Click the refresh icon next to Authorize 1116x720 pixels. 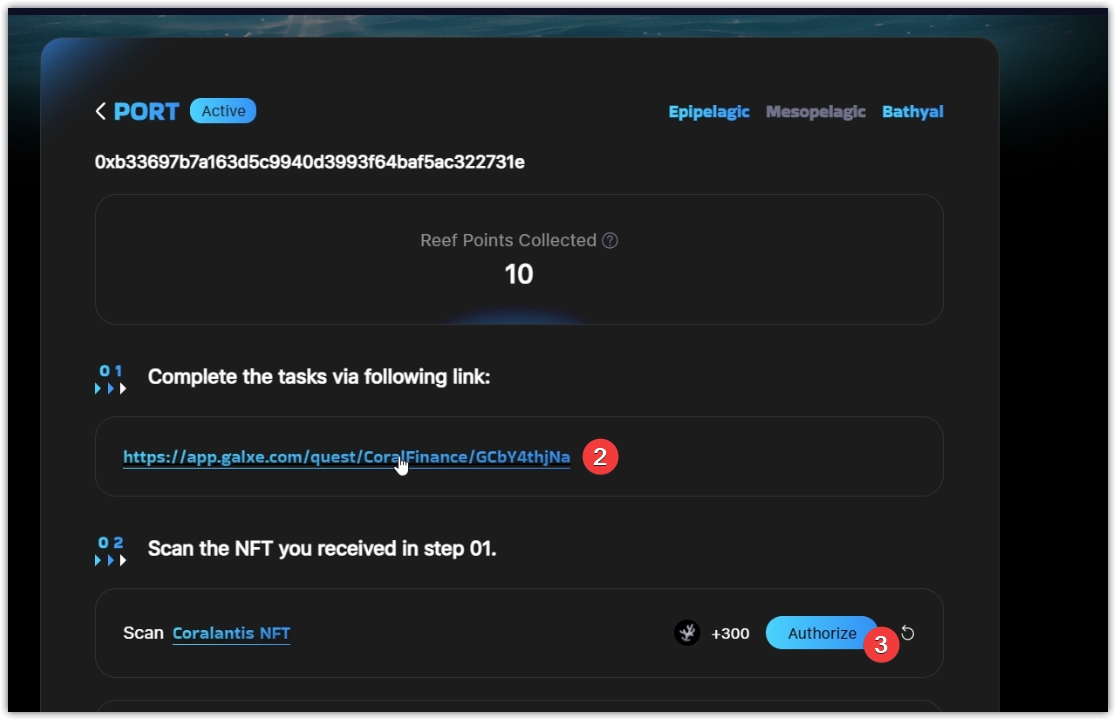(x=908, y=633)
